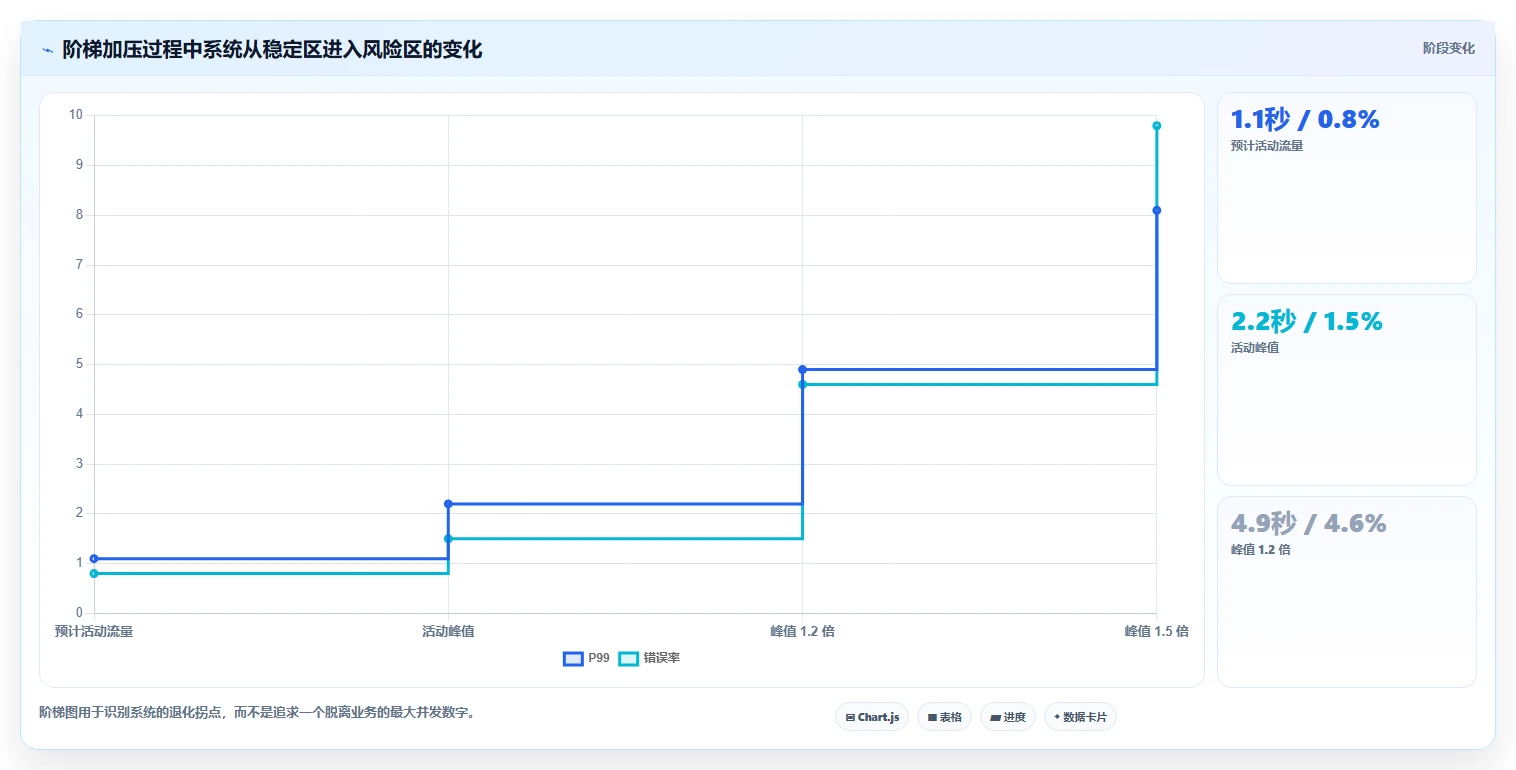The height and width of the screenshot is (770, 1516).
Task: Click the 阶段变化 label in the header
Action: click(1448, 48)
